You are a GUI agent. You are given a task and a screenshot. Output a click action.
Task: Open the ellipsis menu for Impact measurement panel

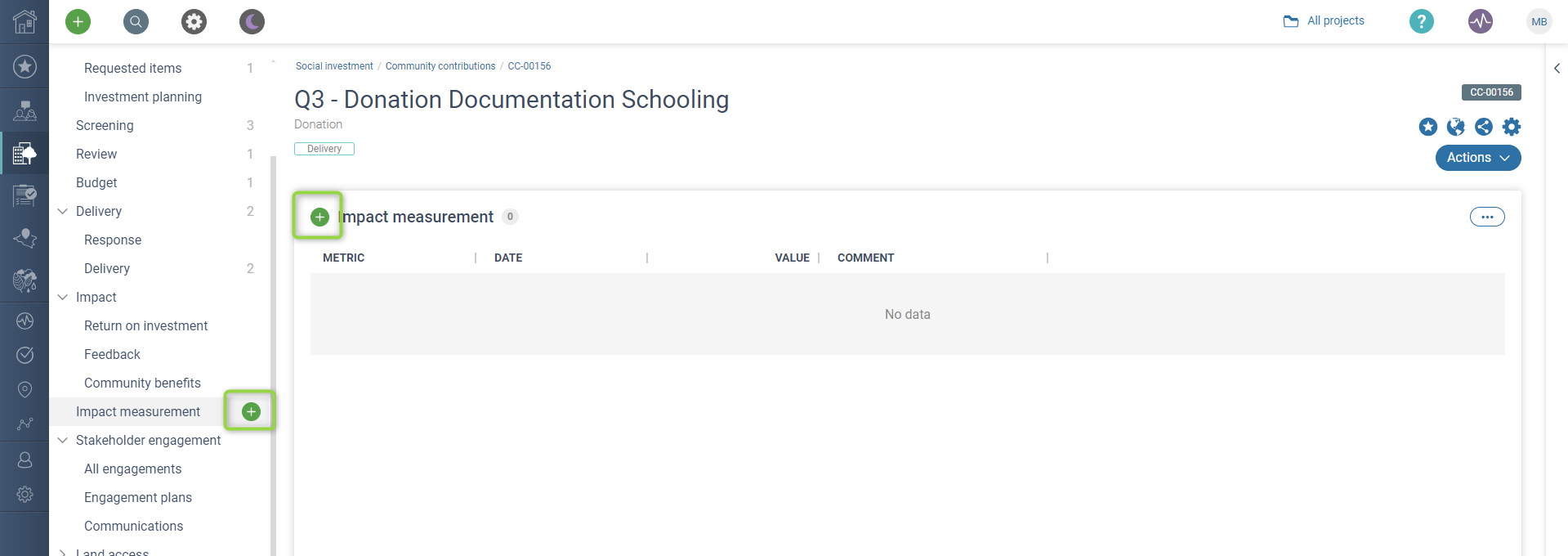(x=1486, y=217)
